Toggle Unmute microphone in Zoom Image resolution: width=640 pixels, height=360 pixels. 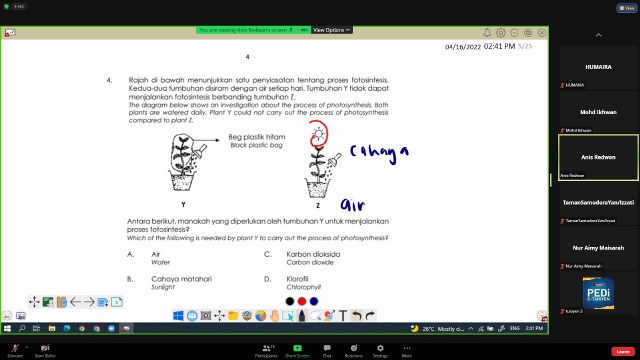pyautogui.click(x=15, y=350)
